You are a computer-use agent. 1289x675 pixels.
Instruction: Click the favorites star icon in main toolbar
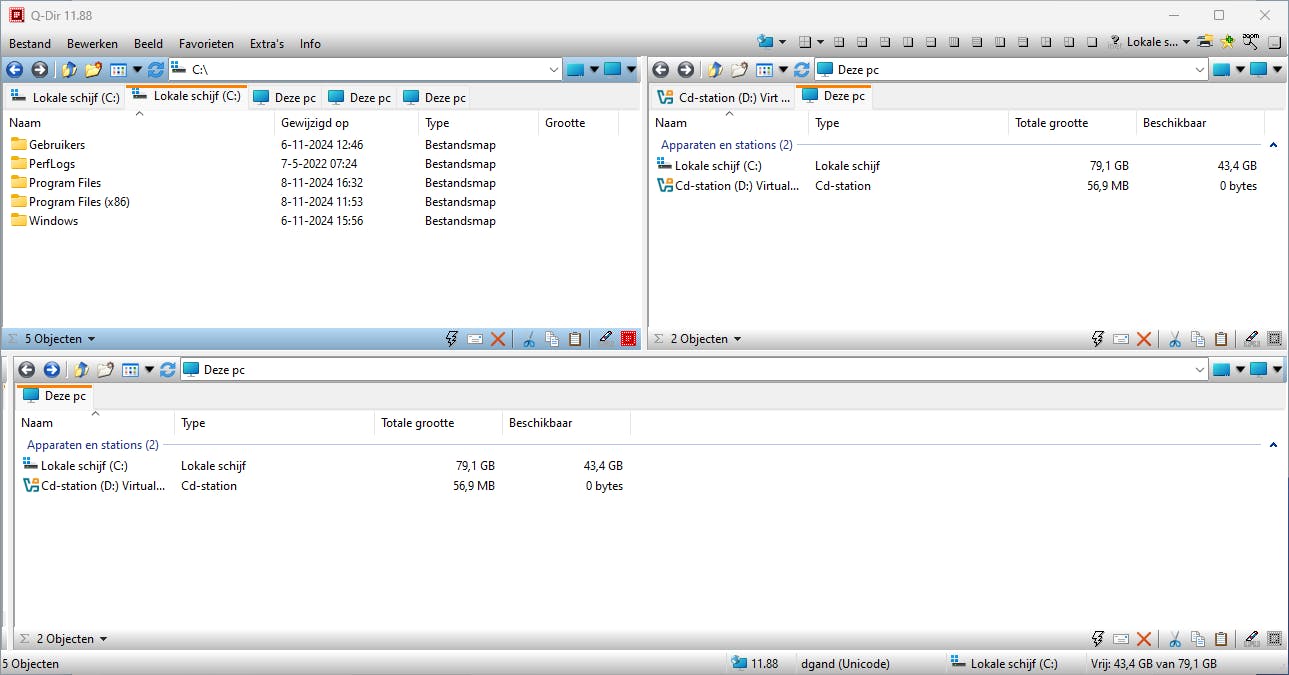pyautogui.click(x=1227, y=42)
